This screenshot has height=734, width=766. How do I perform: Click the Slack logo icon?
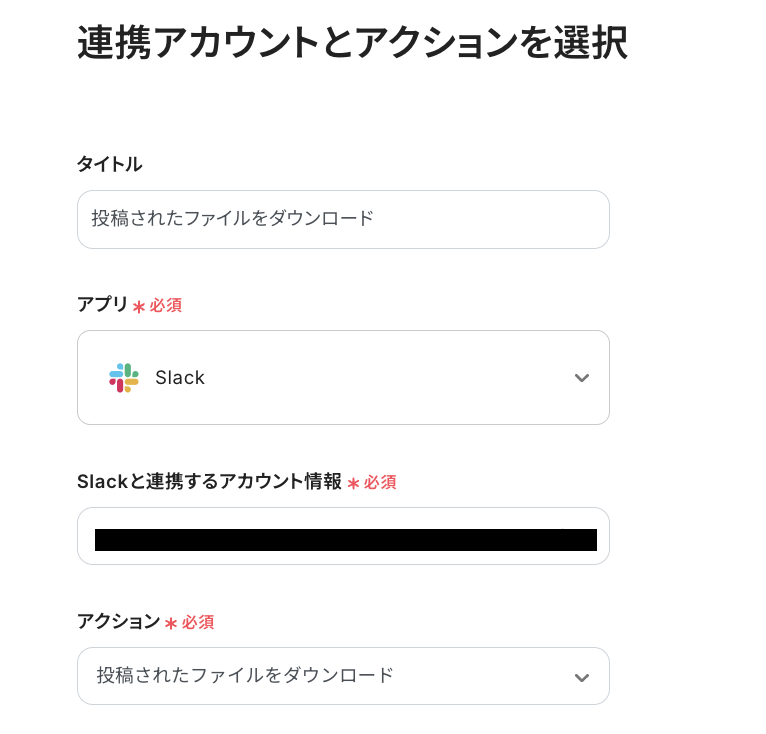pyautogui.click(x=124, y=378)
